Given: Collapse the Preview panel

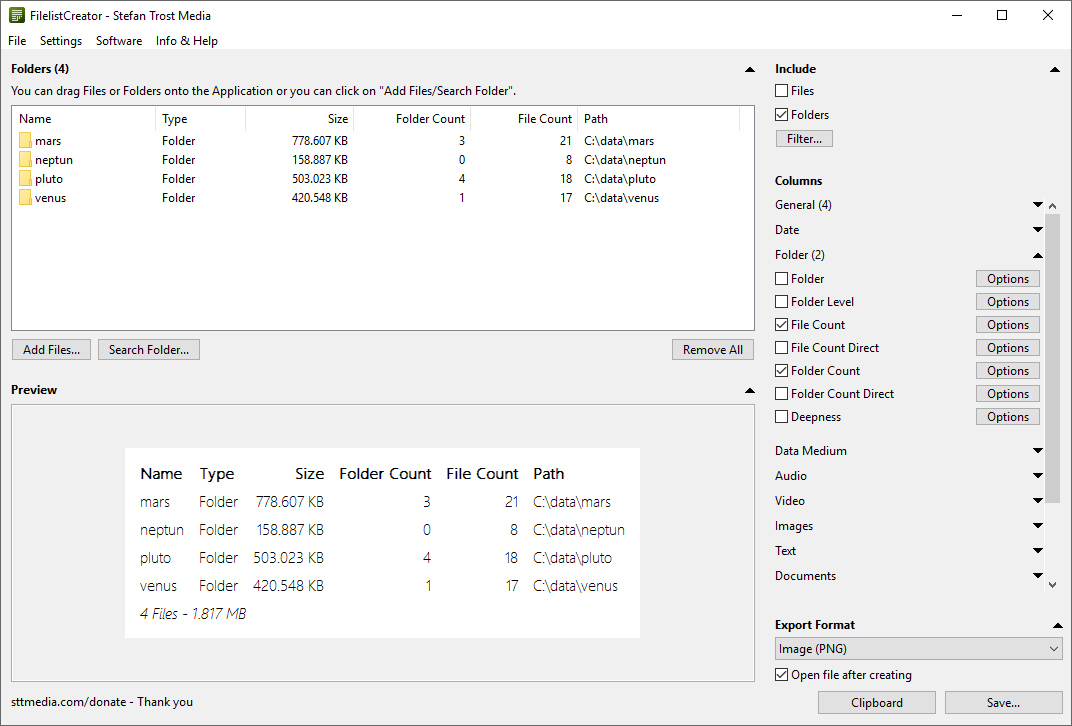Looking at the screenshot, I should [749, 390].
